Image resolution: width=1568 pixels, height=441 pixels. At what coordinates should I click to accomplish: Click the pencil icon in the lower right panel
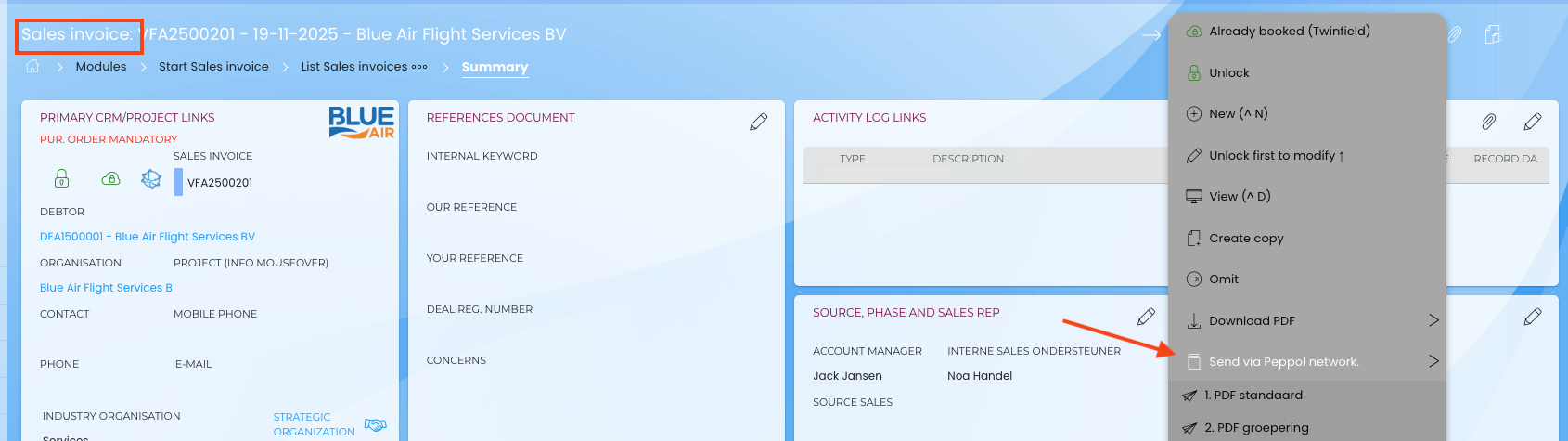1533,317
